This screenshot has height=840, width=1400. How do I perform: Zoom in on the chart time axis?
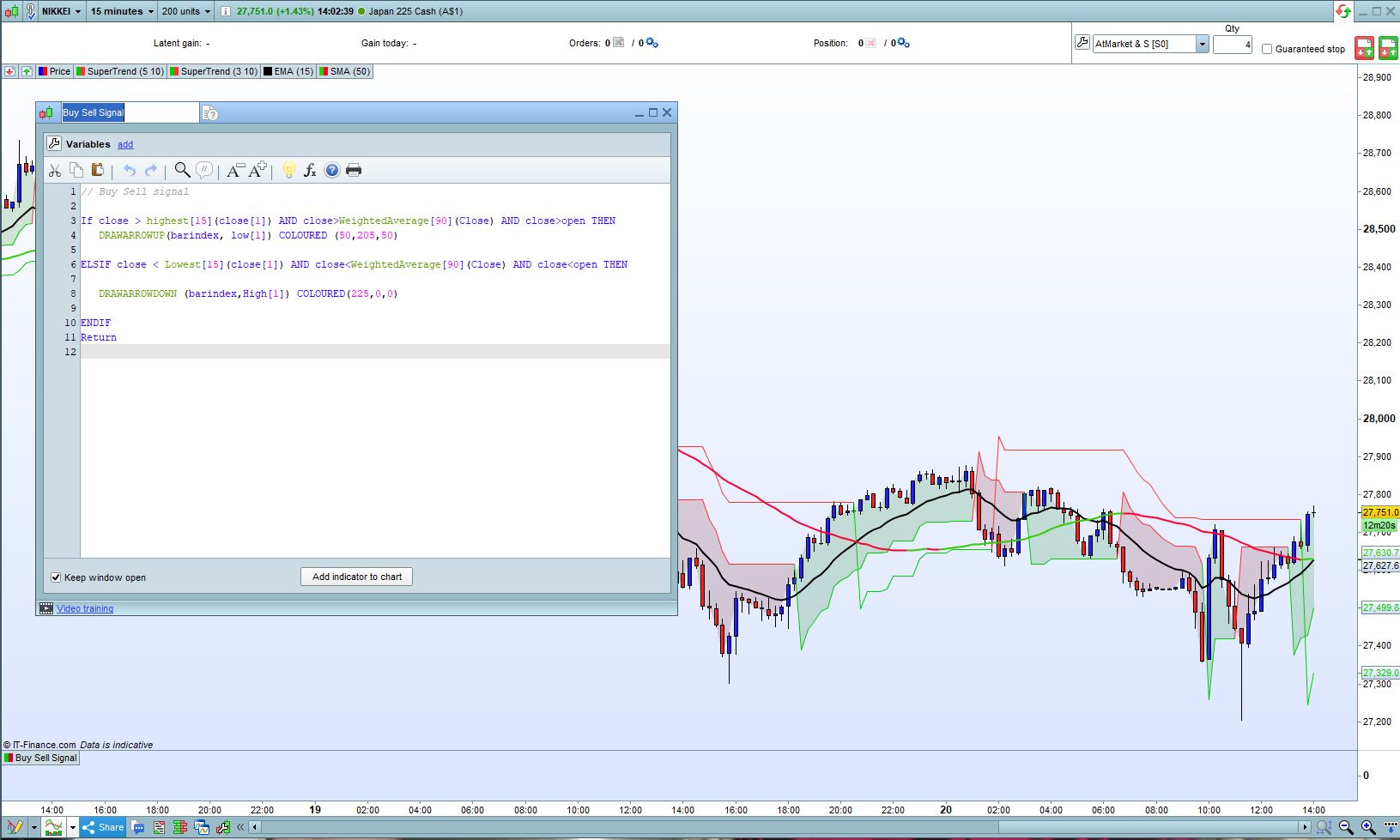pos(1368,827)
